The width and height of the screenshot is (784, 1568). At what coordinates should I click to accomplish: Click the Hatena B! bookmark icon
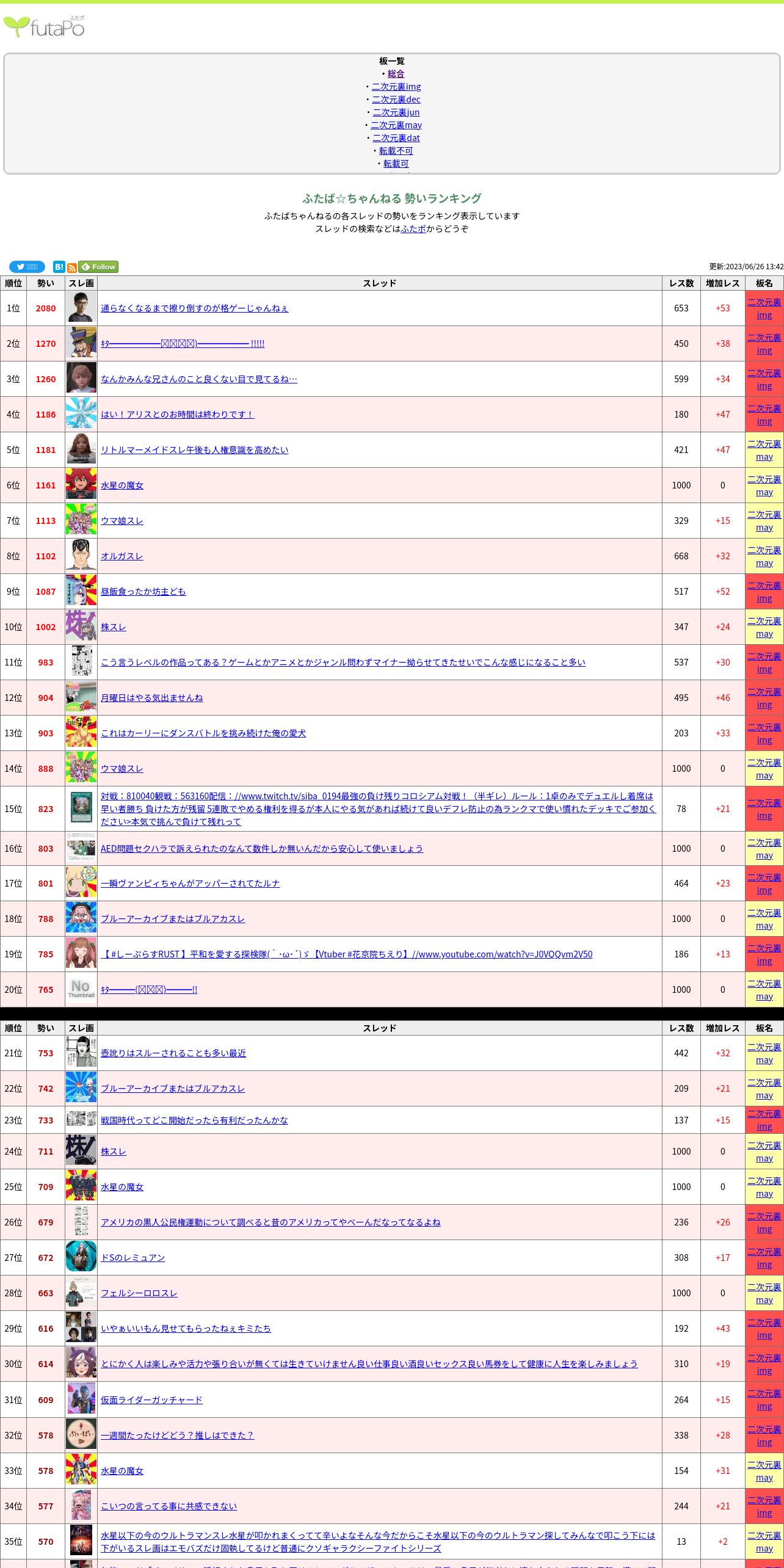click(59, 267)
